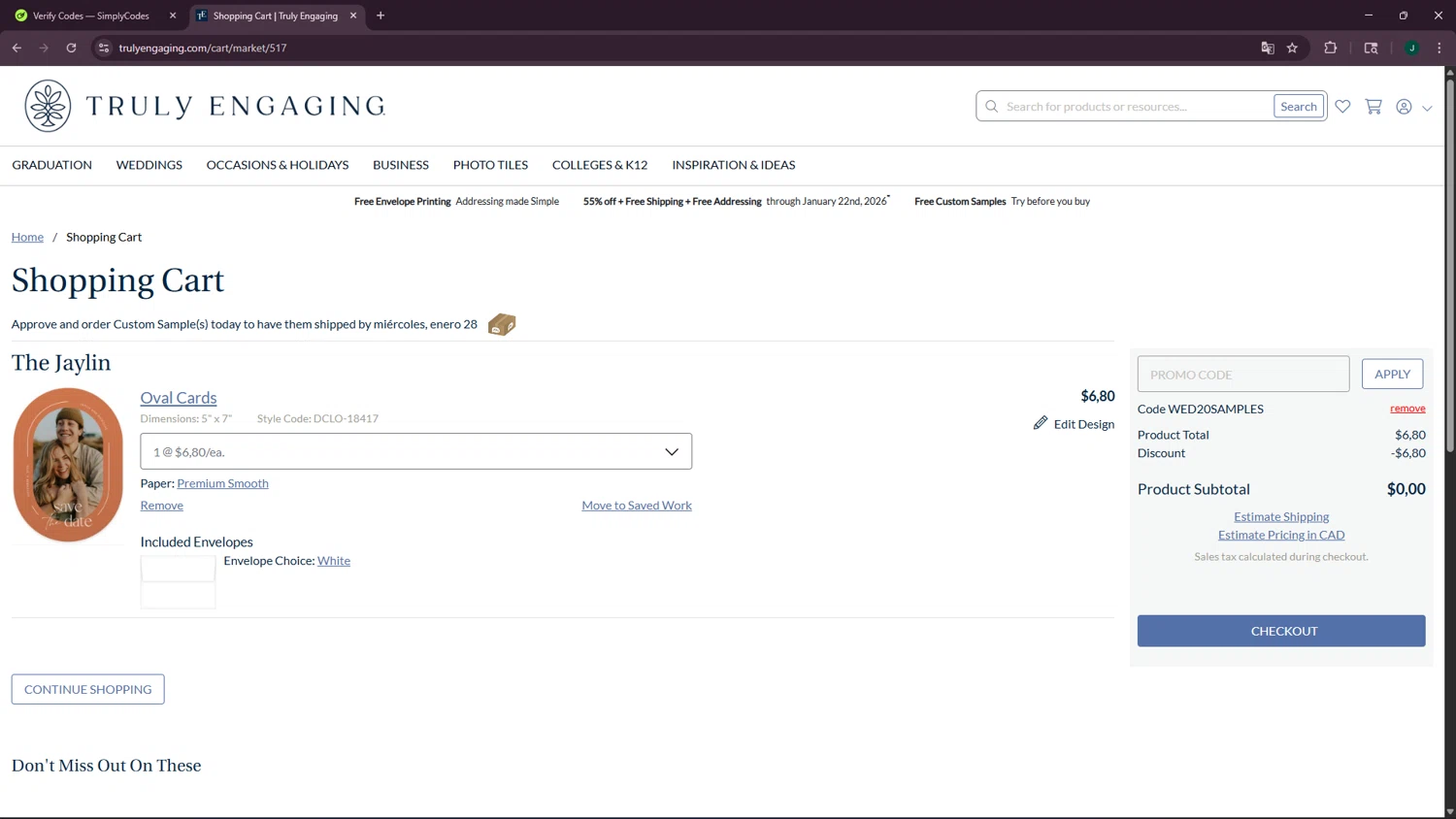The image size is (1456, 819).
Task: Remove the WED20SAMPLES code
Action: click(1407, 409)
